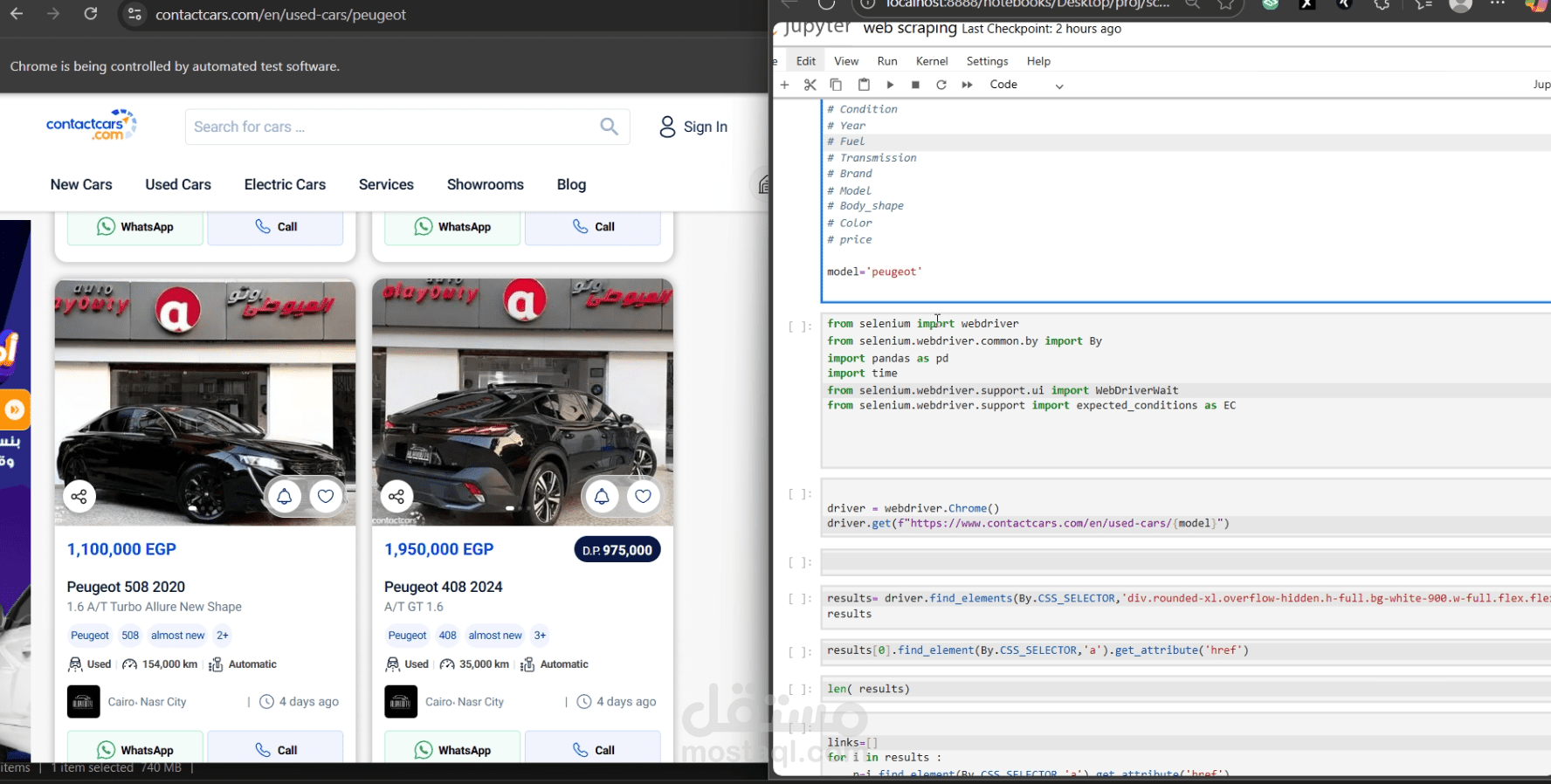Open the Jupyter Edit menu
Image resolution: width=1551 pixels, height=784 pixels.
click(x=806, y=61)
